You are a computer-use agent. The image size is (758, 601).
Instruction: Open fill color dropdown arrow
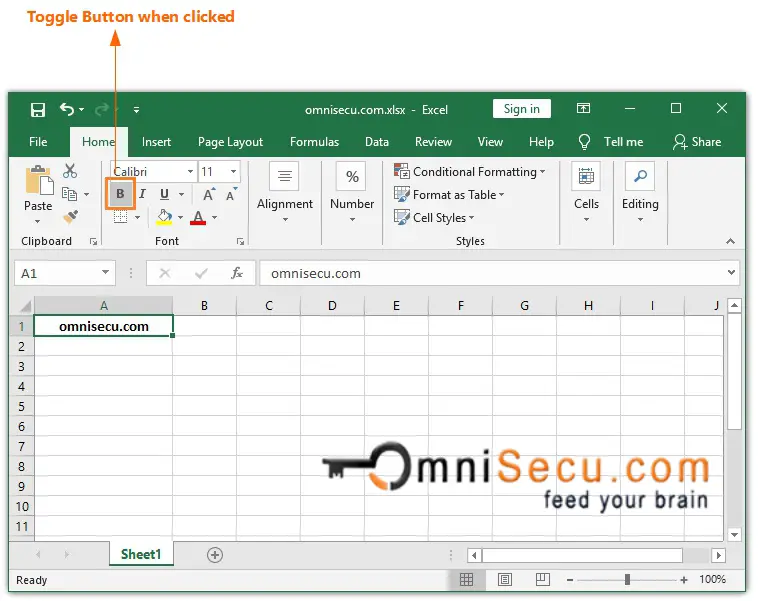[180, 218]
